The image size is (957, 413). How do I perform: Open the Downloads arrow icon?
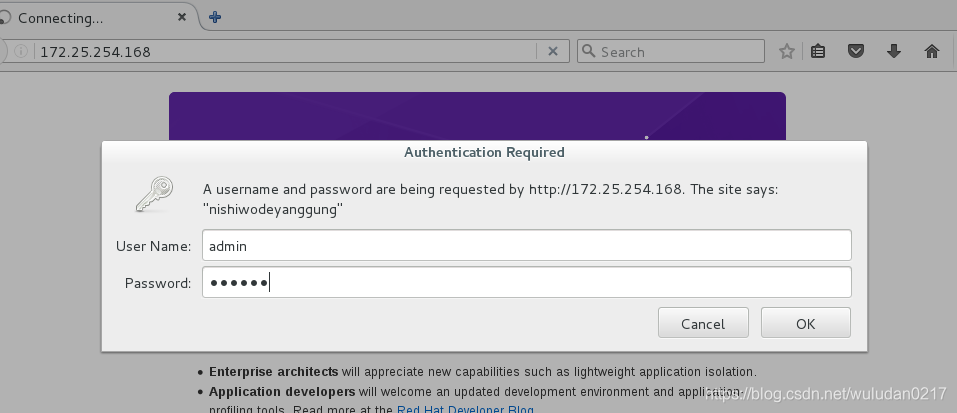point(894,52)
